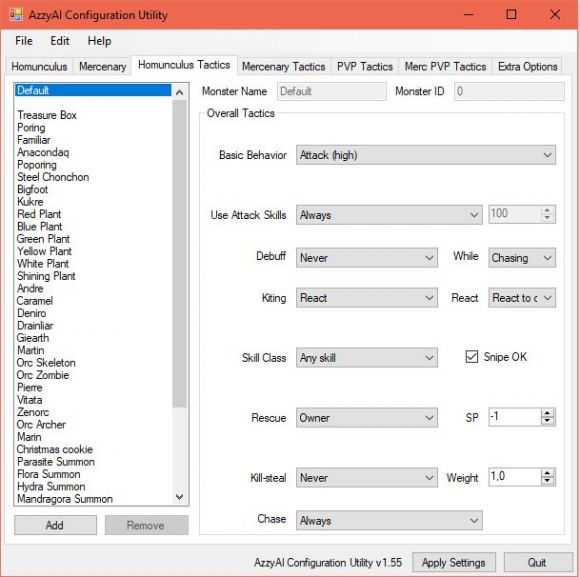Screen dimensions: 580x577
Task: Decrease the SP value with down arrow
Action: point(547,421)
